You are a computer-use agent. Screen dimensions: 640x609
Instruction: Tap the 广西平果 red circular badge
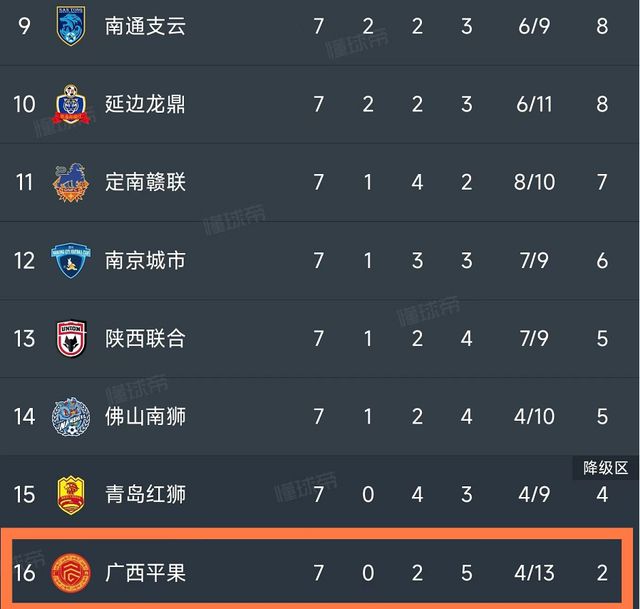[71, 573]
